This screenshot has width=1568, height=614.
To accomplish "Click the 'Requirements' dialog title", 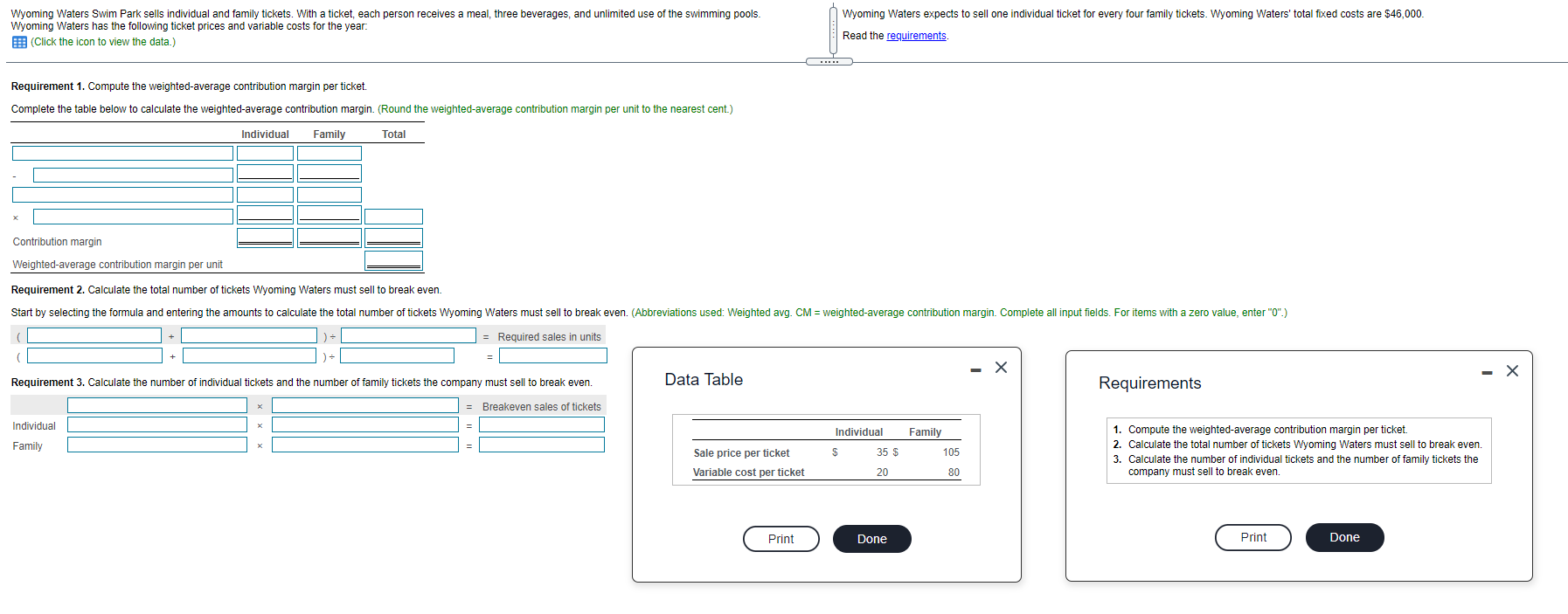I will coord(1149,383).
